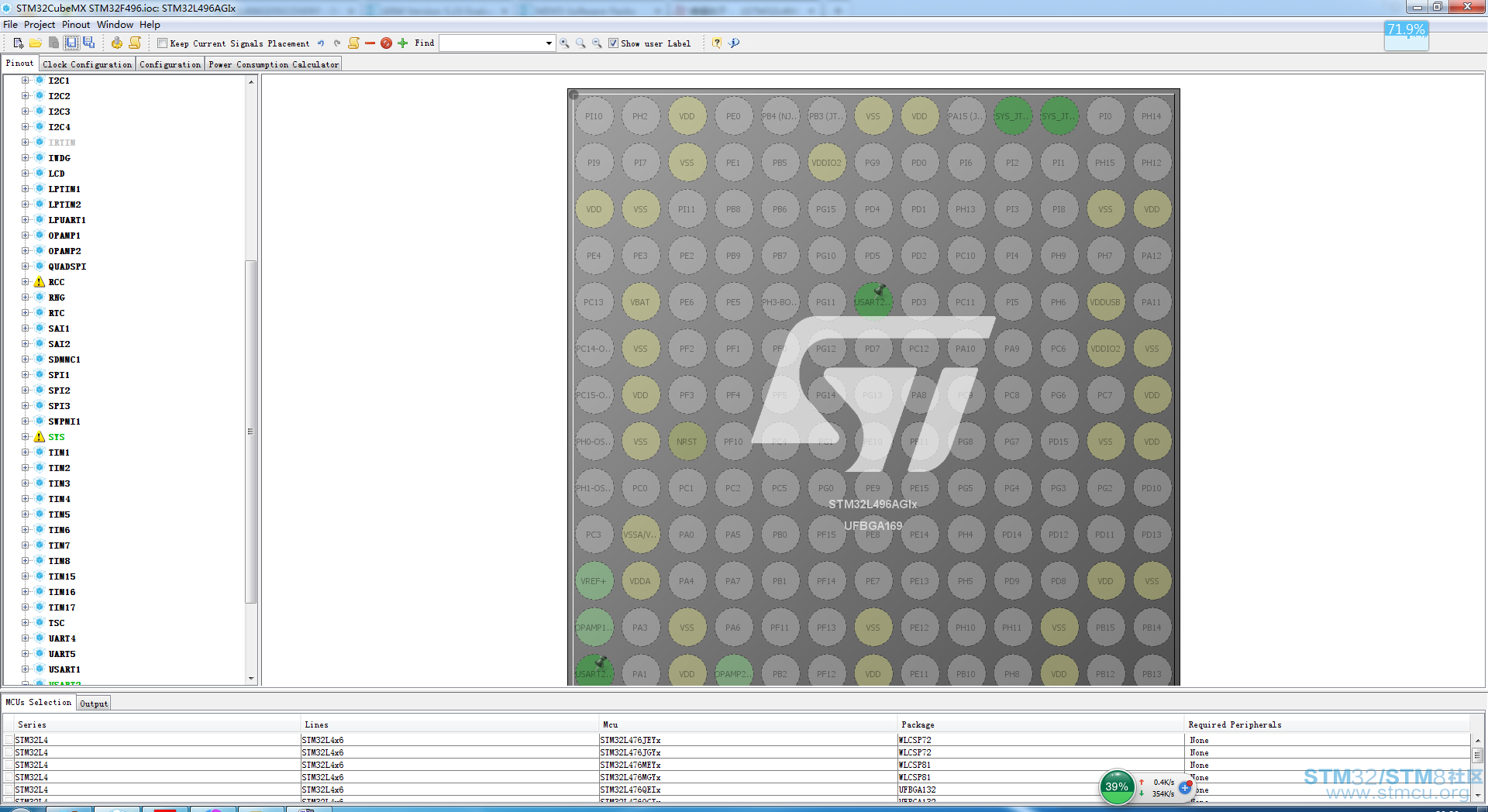Click the orange icon left of the minus
This screenshot has width=1488, height=812.
point(354,43)
